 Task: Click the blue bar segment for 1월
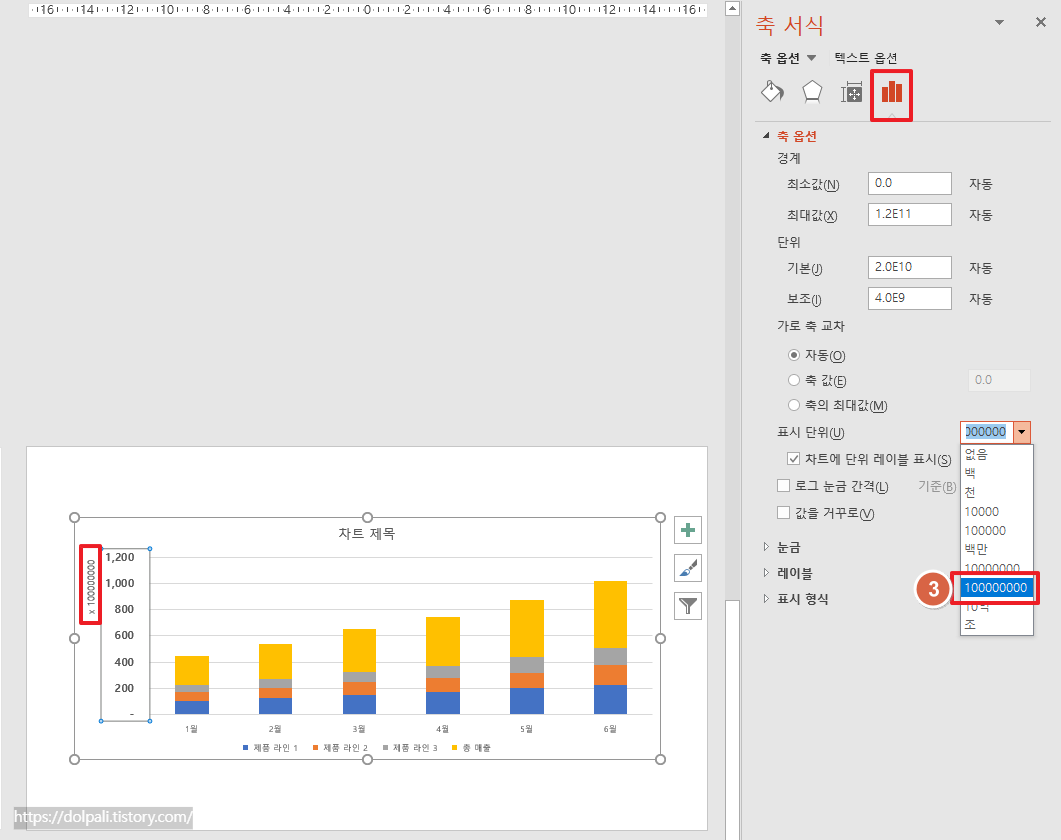[191, 707]
